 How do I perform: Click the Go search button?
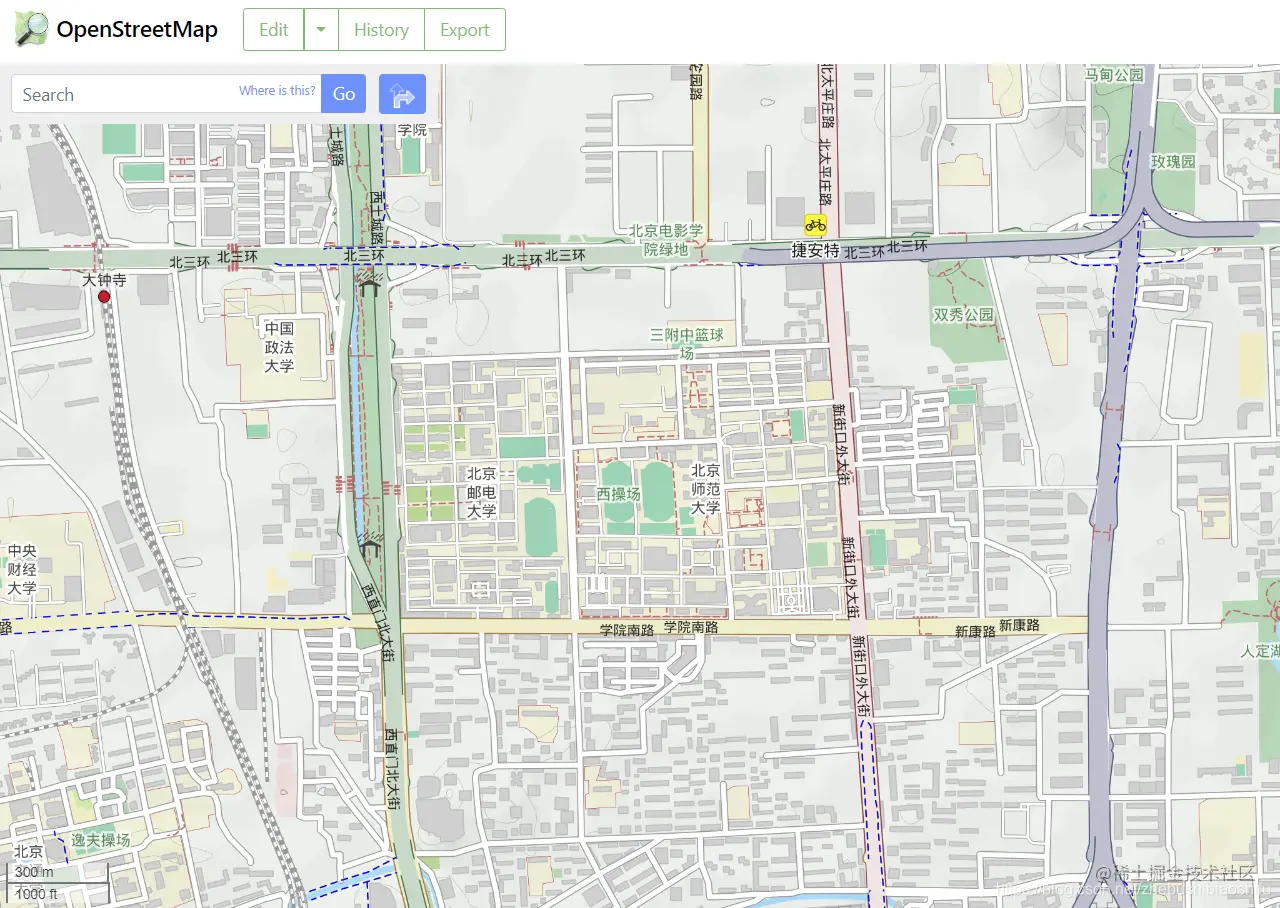pyautogui.click(x=344, y=94)
